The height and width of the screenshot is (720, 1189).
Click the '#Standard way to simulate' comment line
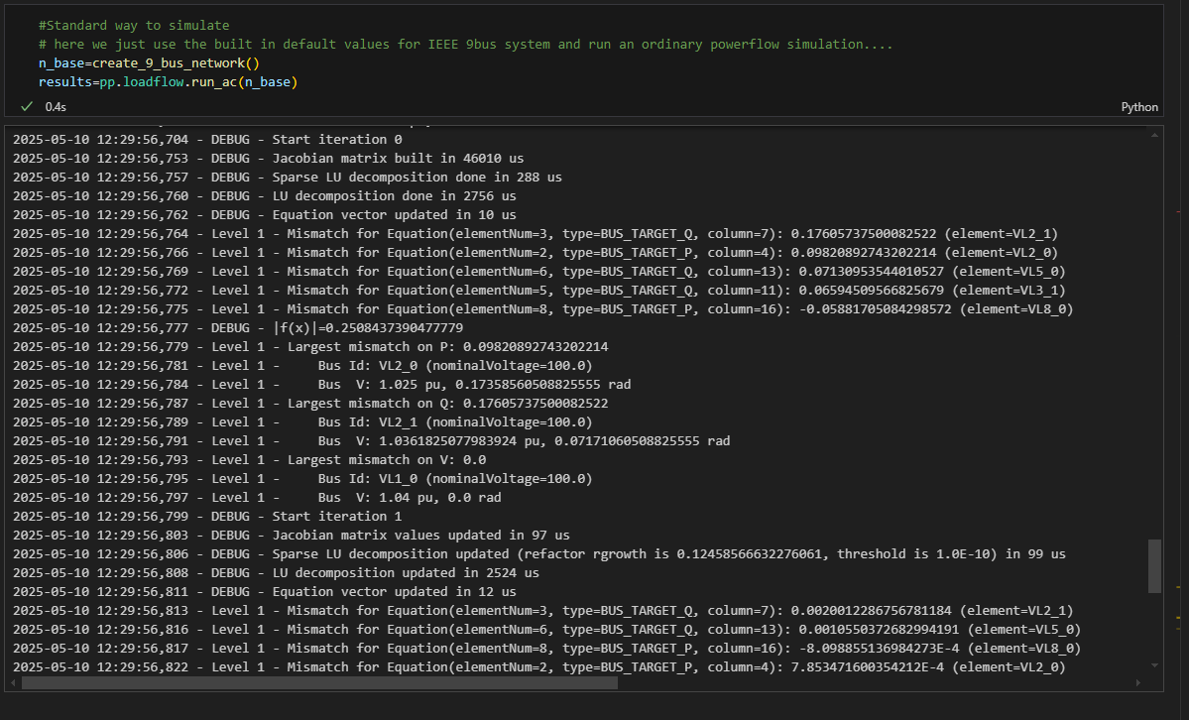(x=133, y=25)
